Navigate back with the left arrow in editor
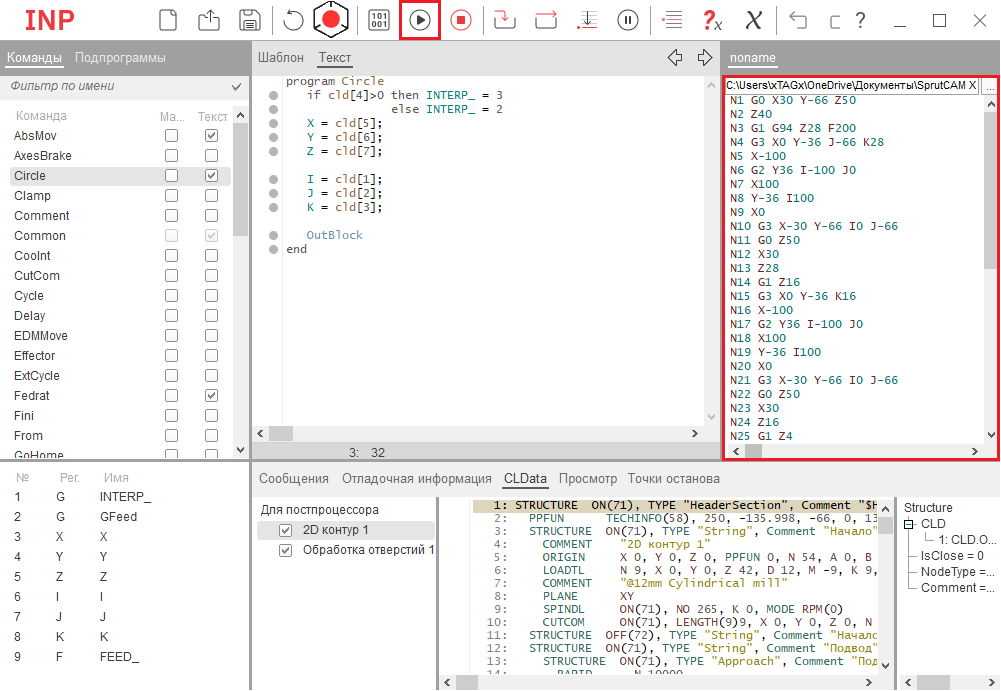The height and width of the screenshot is (691, 1001). [x=675, y=57]
